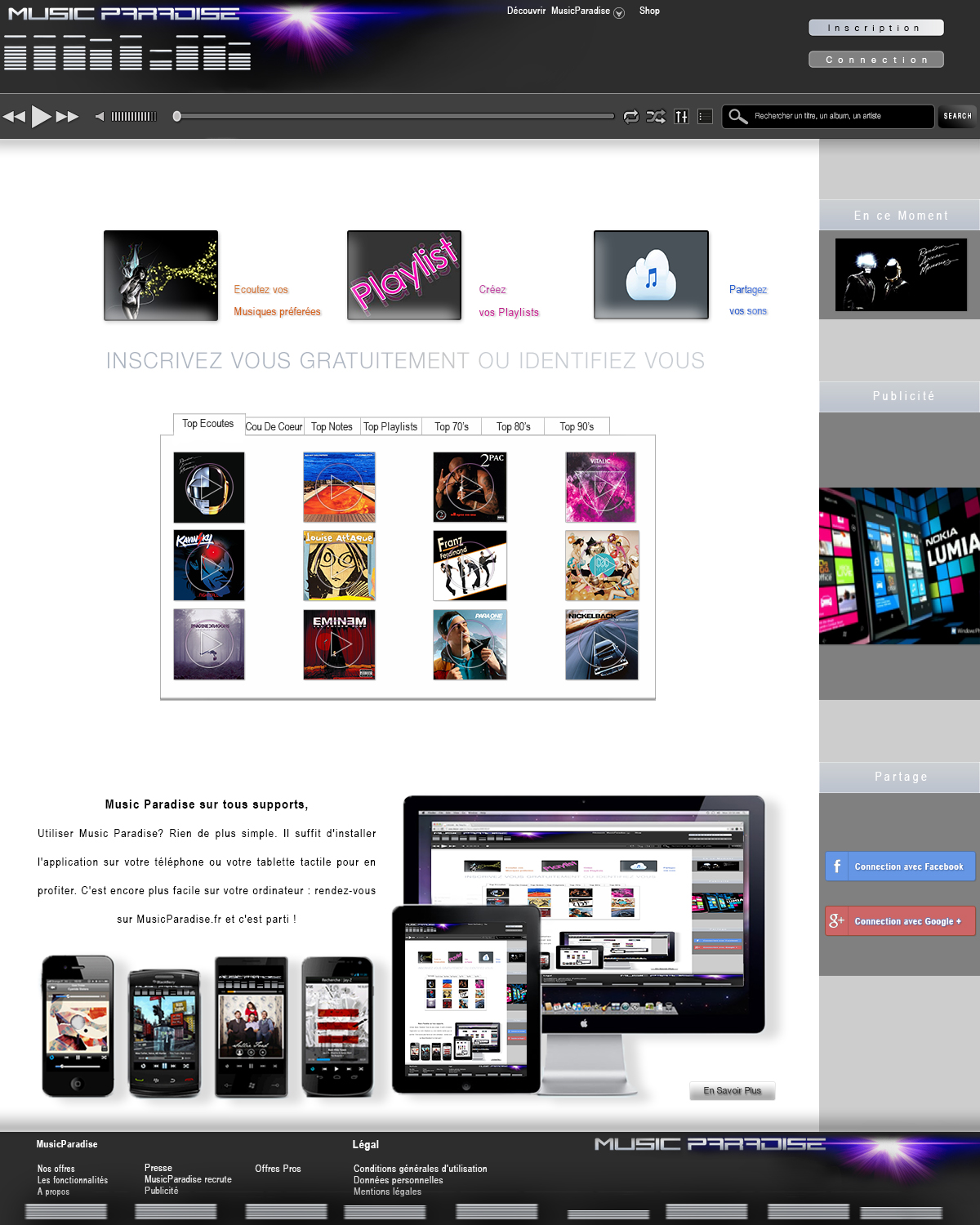Click the track progress slider handle
The image size is (980, 1225).
(176, 117)
